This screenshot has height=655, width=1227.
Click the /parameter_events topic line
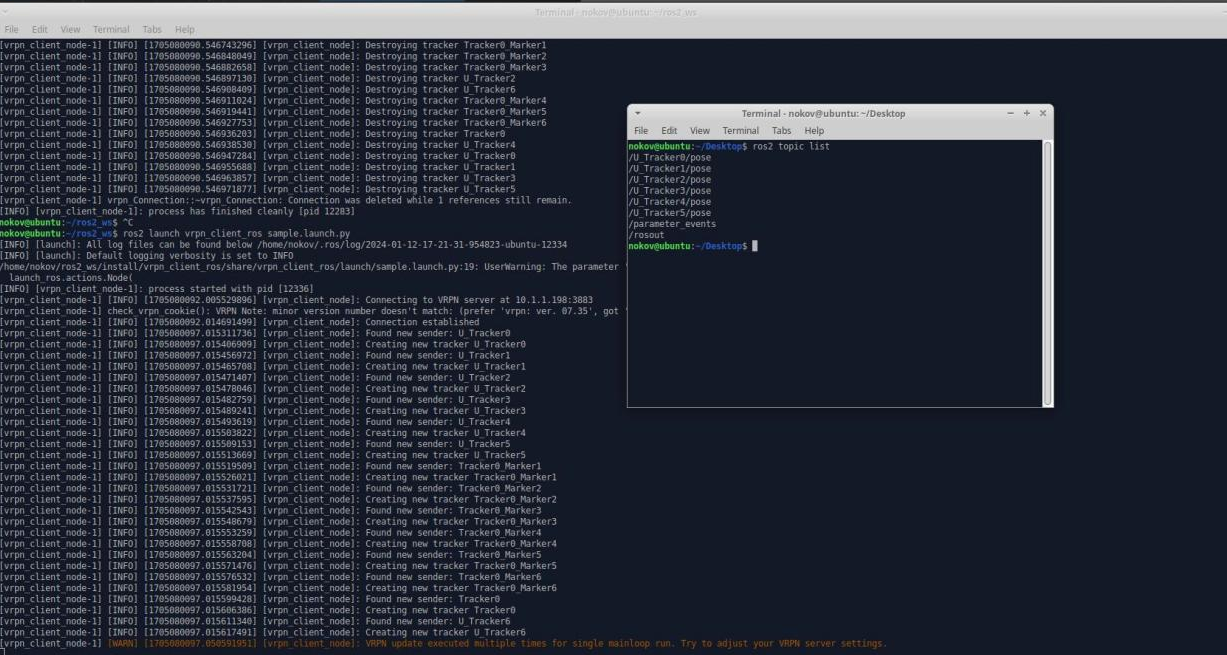672,224
